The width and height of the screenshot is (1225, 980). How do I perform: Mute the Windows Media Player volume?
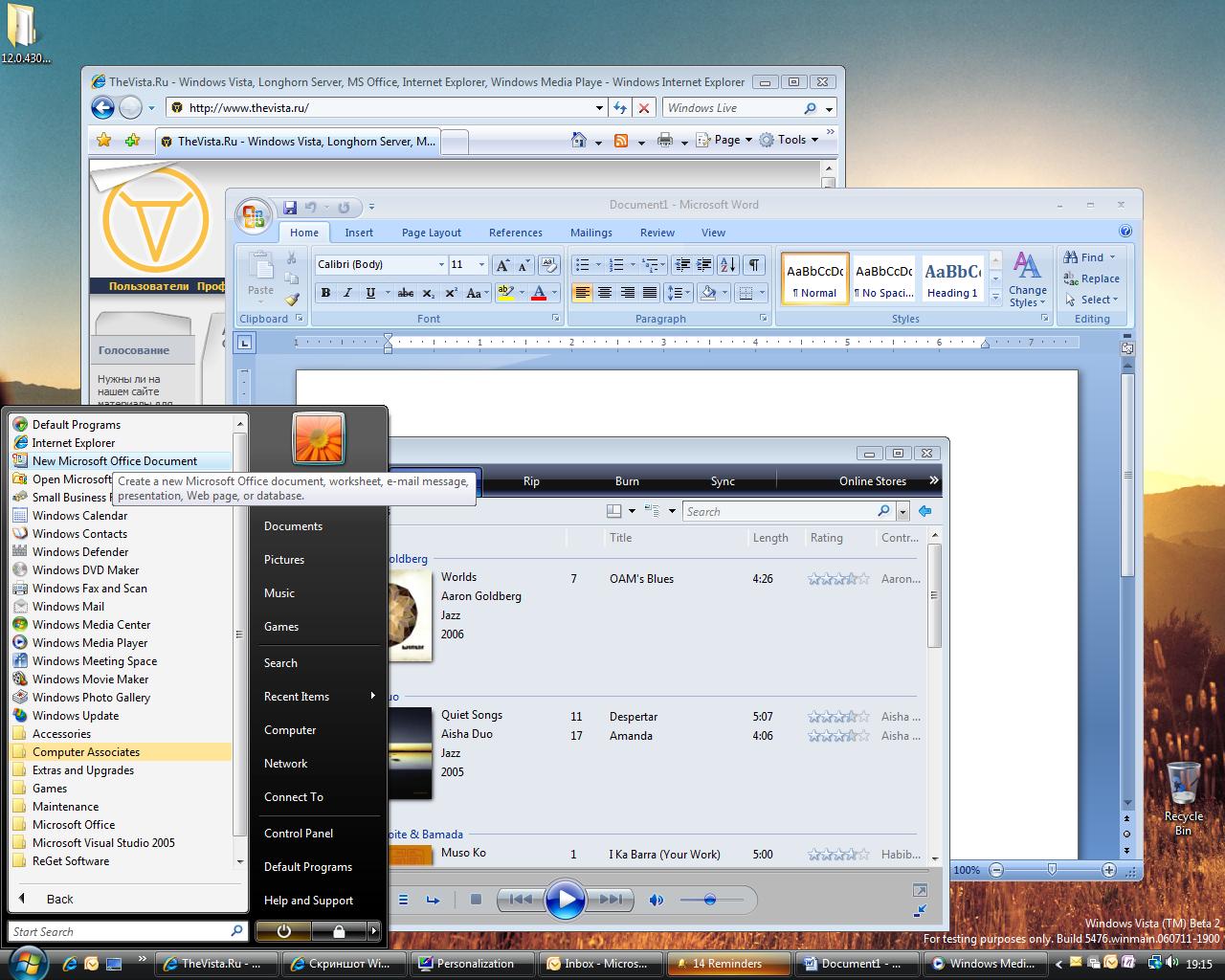coord(657,900)
